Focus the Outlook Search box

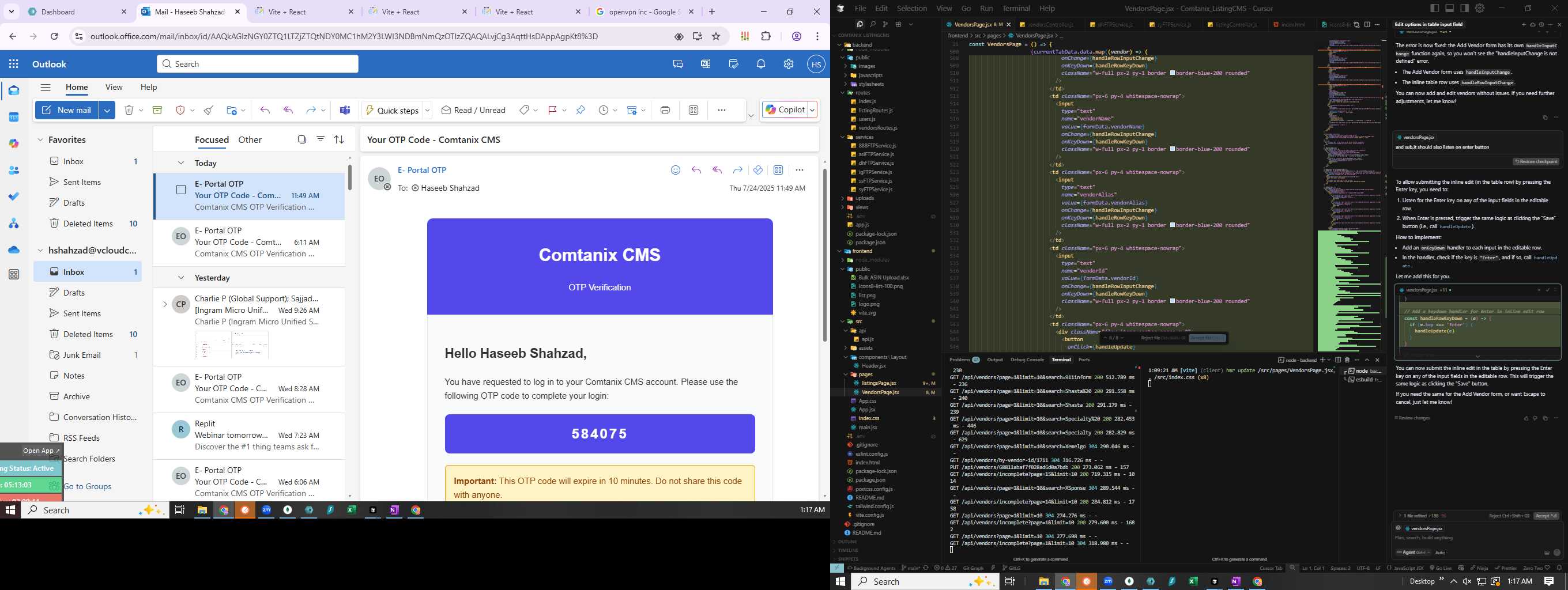pyautogui.click(x=258, y=64)
